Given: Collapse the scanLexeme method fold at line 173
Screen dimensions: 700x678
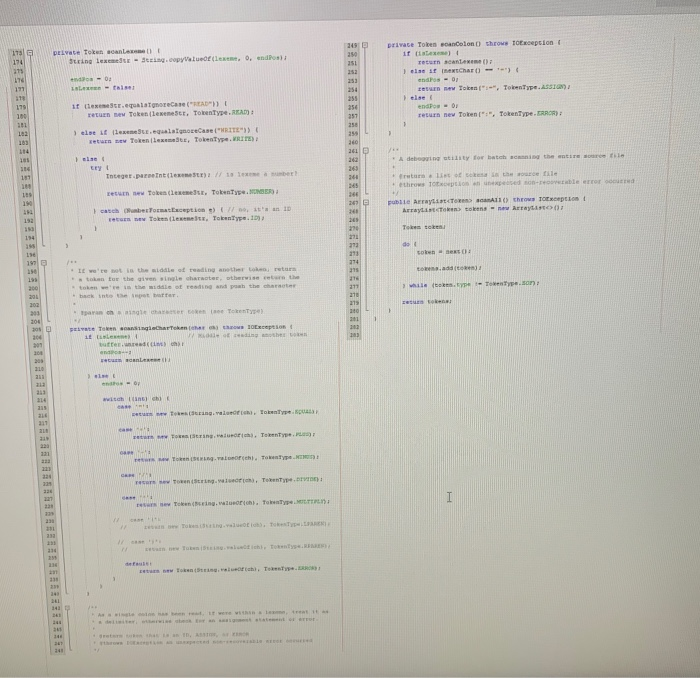Looking at the screenshot, I should pyautogui.click(x=29, y=53).
